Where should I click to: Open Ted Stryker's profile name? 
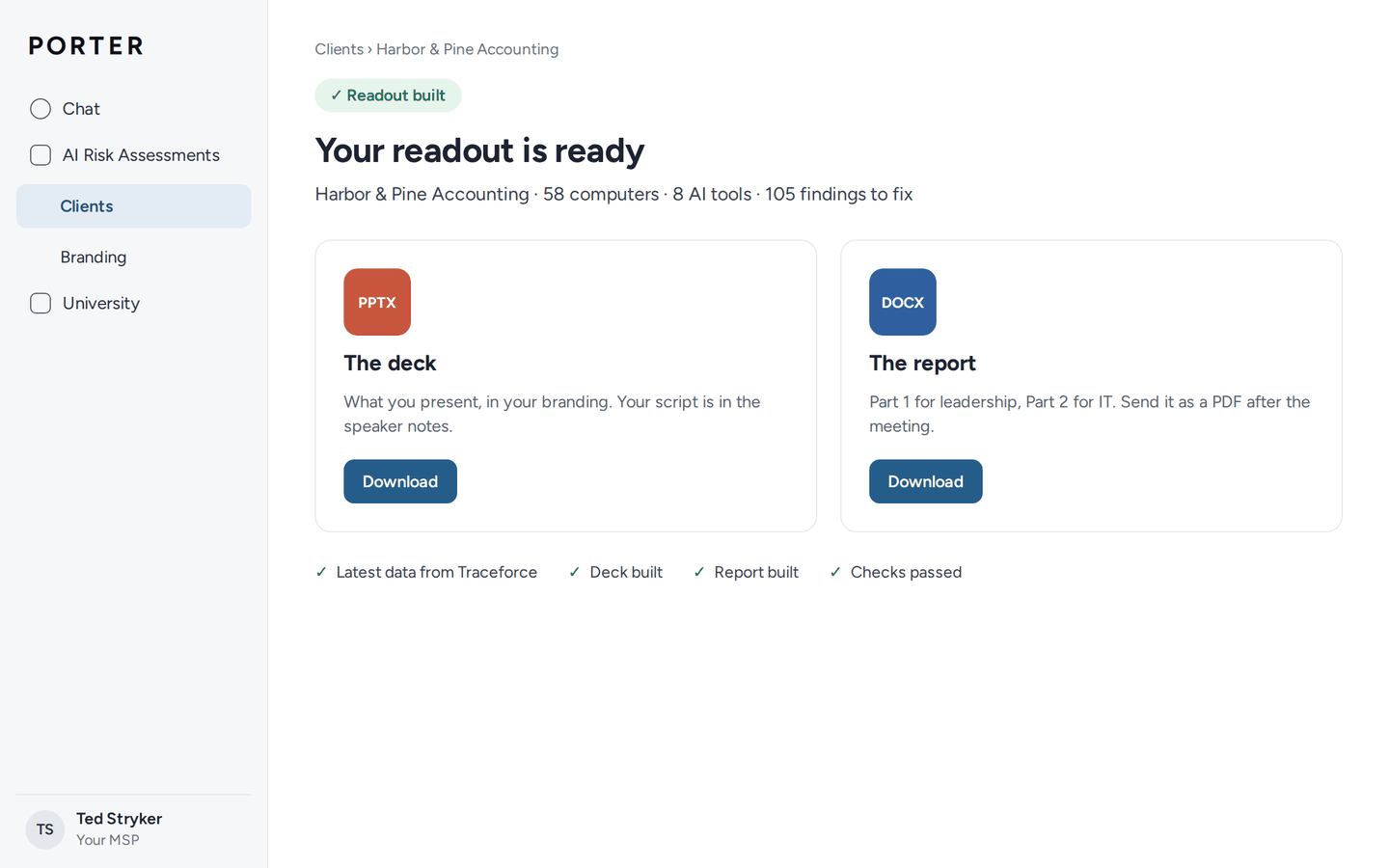click(120, 819)
